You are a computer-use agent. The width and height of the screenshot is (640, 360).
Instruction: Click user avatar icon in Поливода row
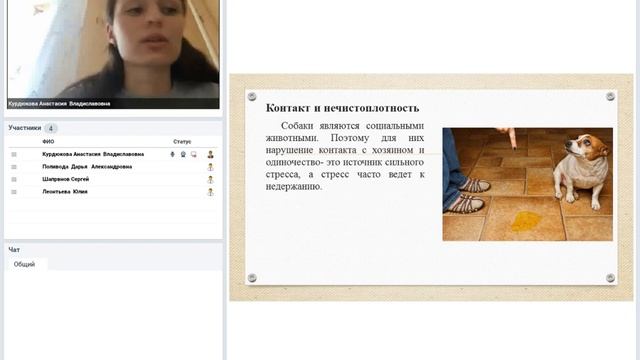point(210,167)
